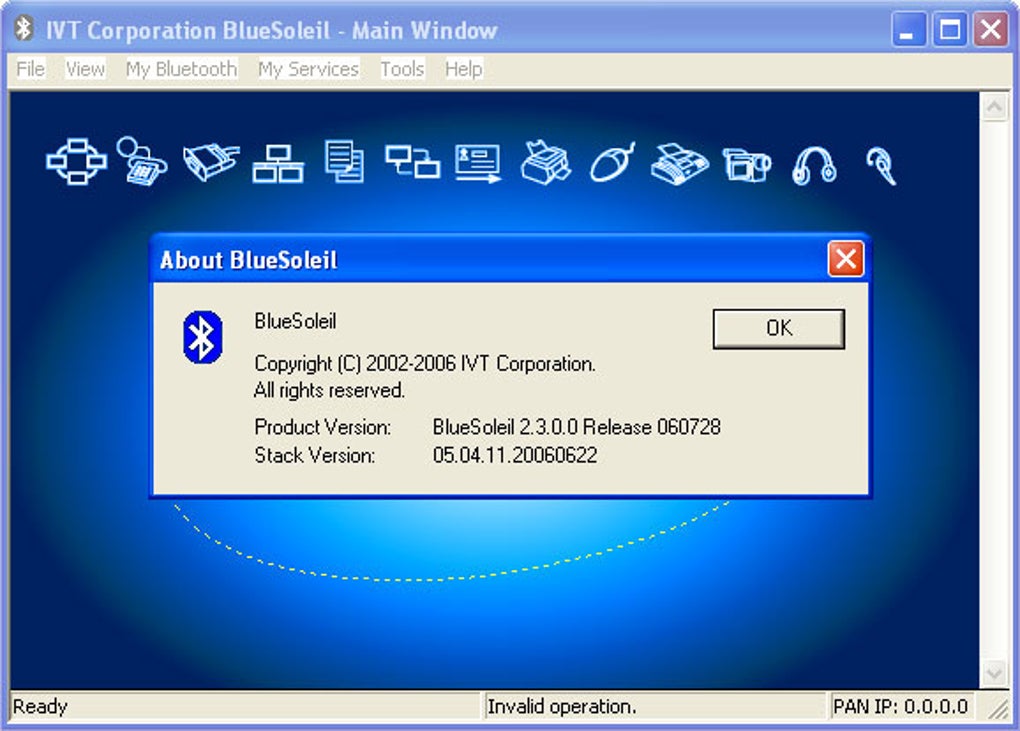
Task: Click the hands-free earpiece service icon
Action: click(x=878, y=162)
